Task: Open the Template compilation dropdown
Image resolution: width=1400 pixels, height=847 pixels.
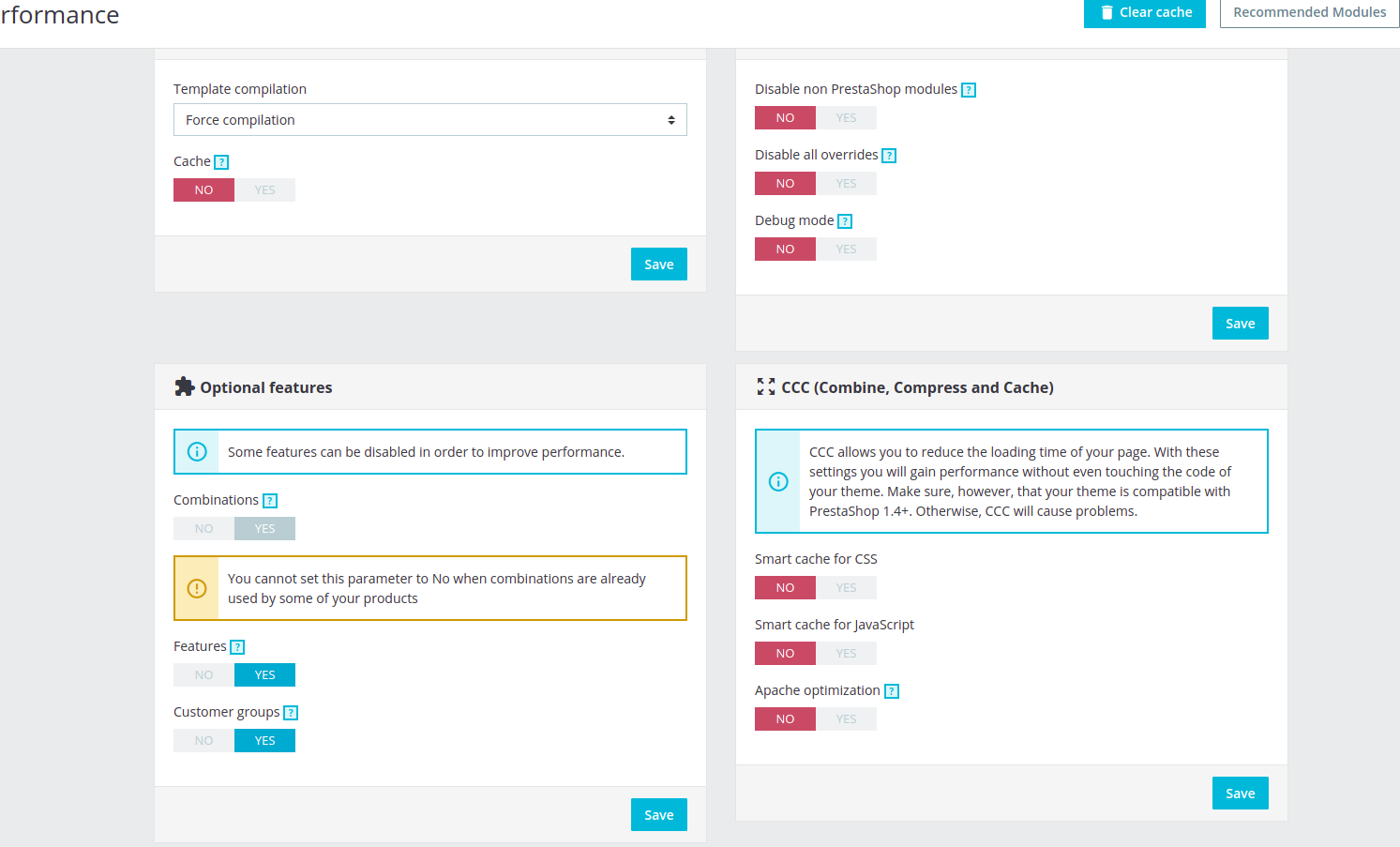Action: click(430, 120)
